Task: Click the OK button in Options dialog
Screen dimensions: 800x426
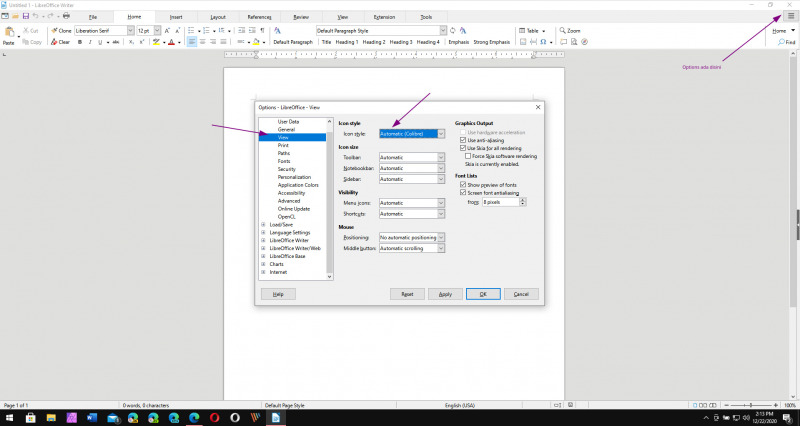Action: coord(483,294)
